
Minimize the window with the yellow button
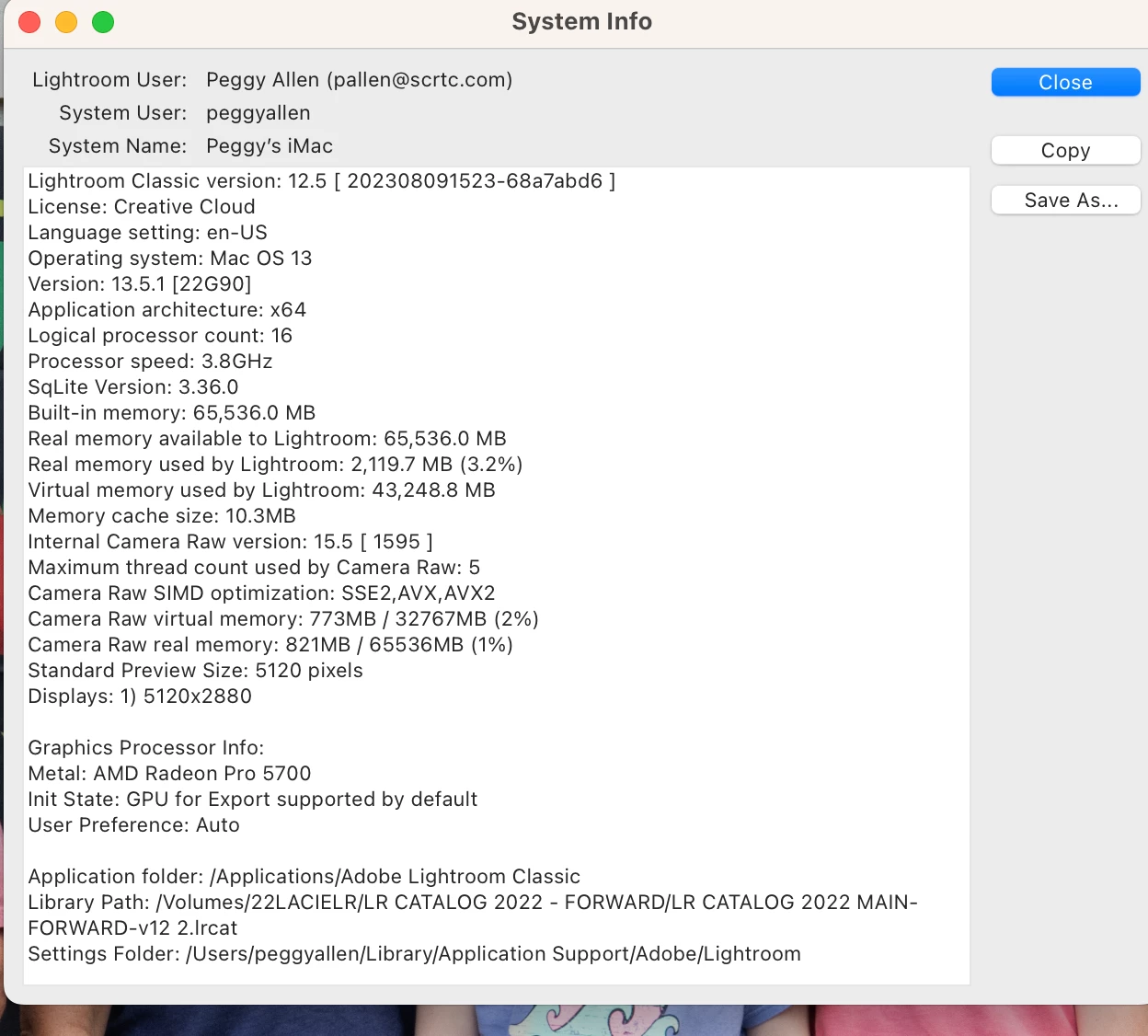66,22
